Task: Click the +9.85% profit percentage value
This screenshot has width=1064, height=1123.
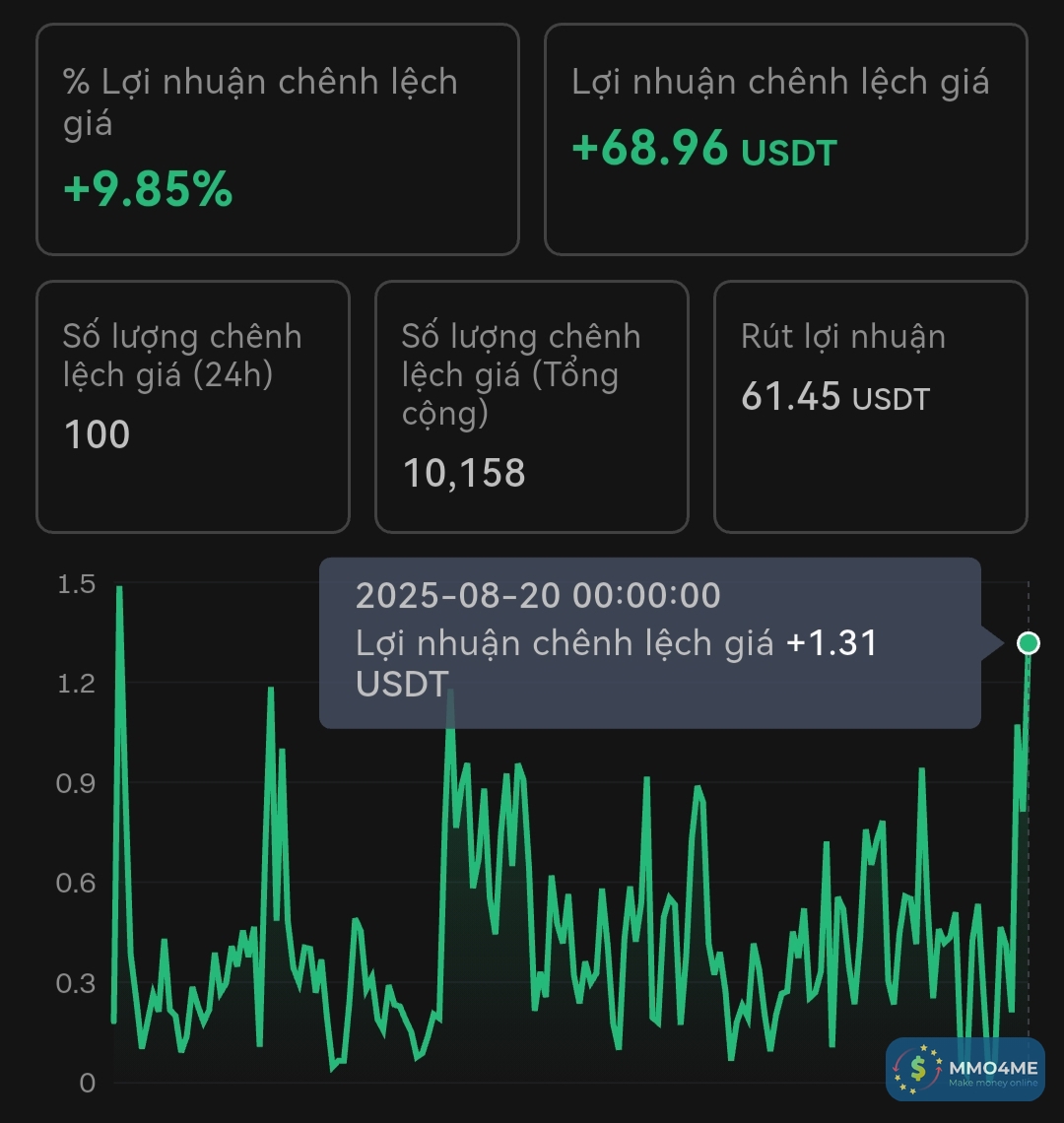Action: [148, 189]
